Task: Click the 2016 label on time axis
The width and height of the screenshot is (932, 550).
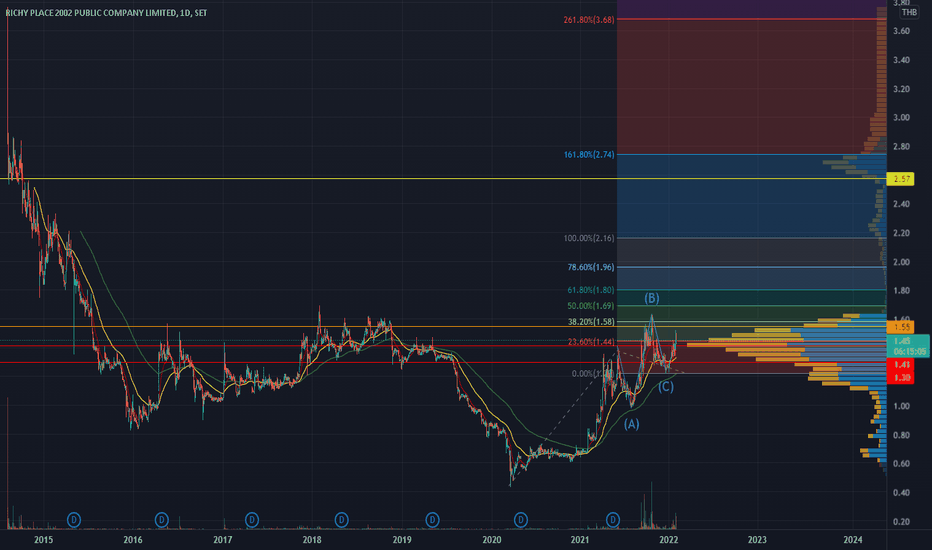Action: [133, 540]
